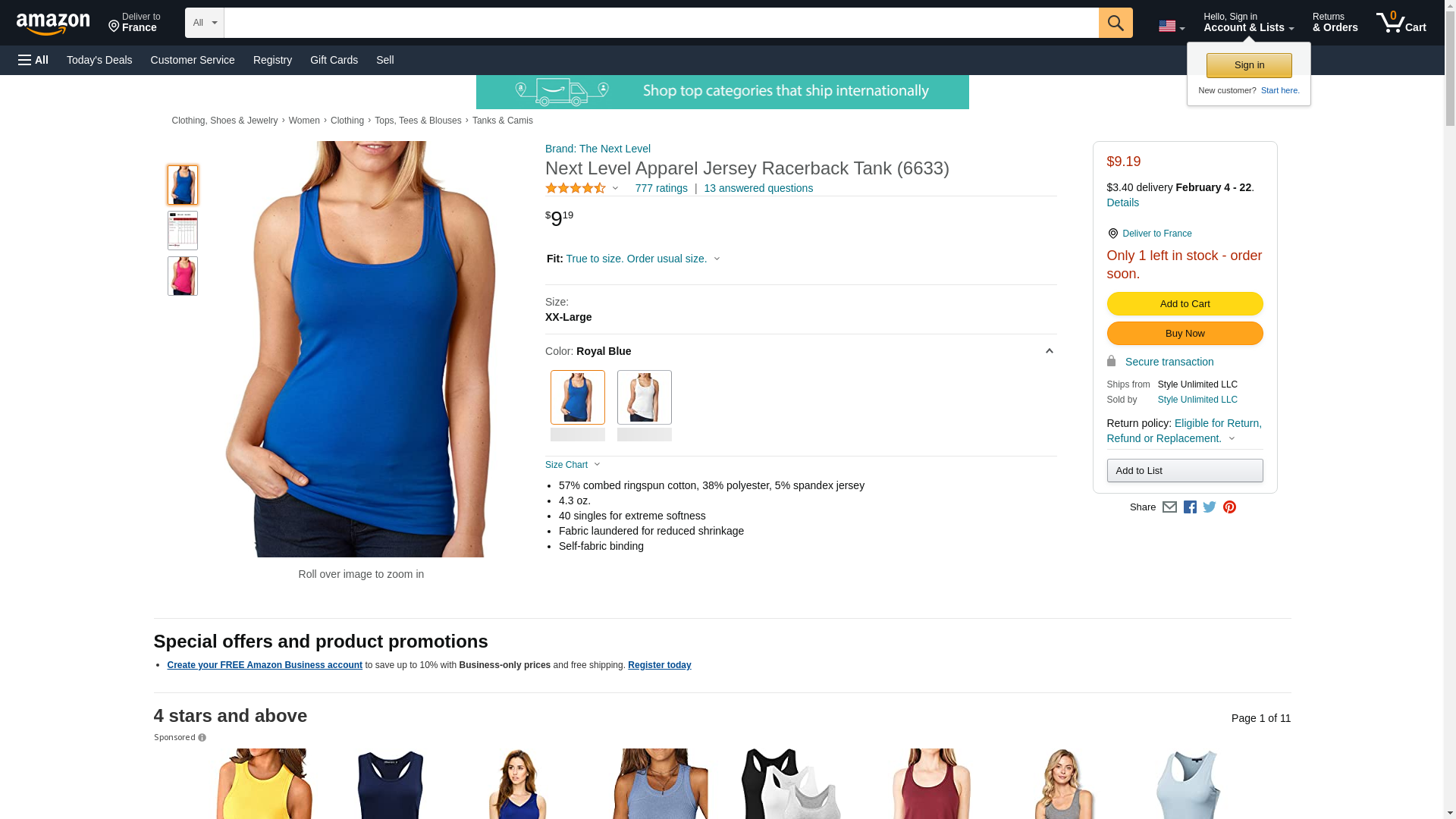
Task: Expand the US flag language selector
Action: pos(1172,27)
